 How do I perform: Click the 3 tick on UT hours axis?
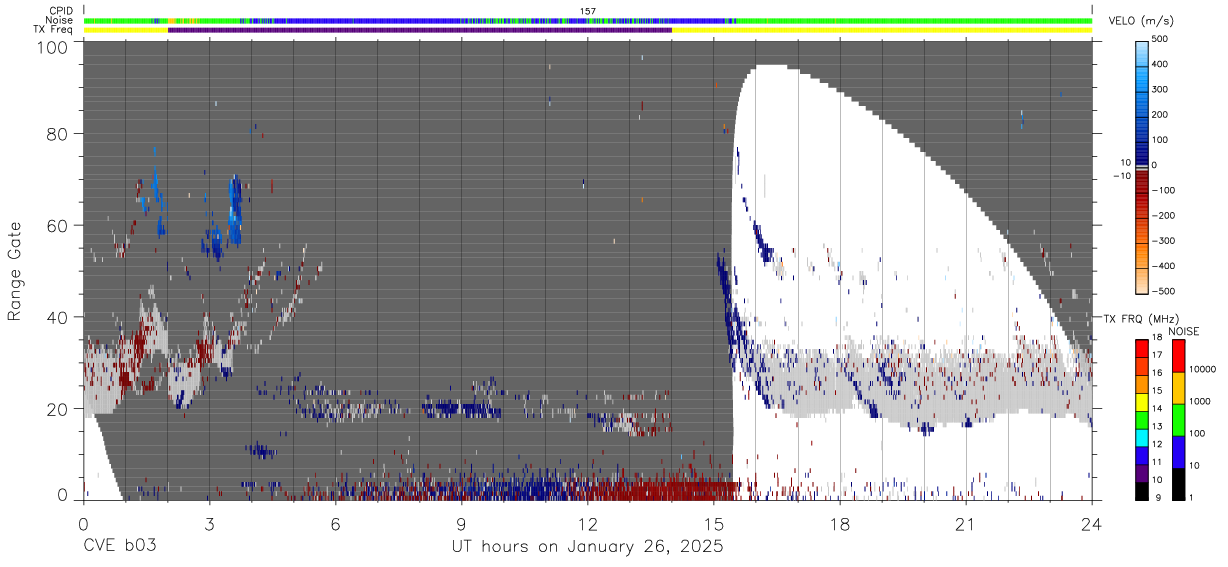[209, 523]
